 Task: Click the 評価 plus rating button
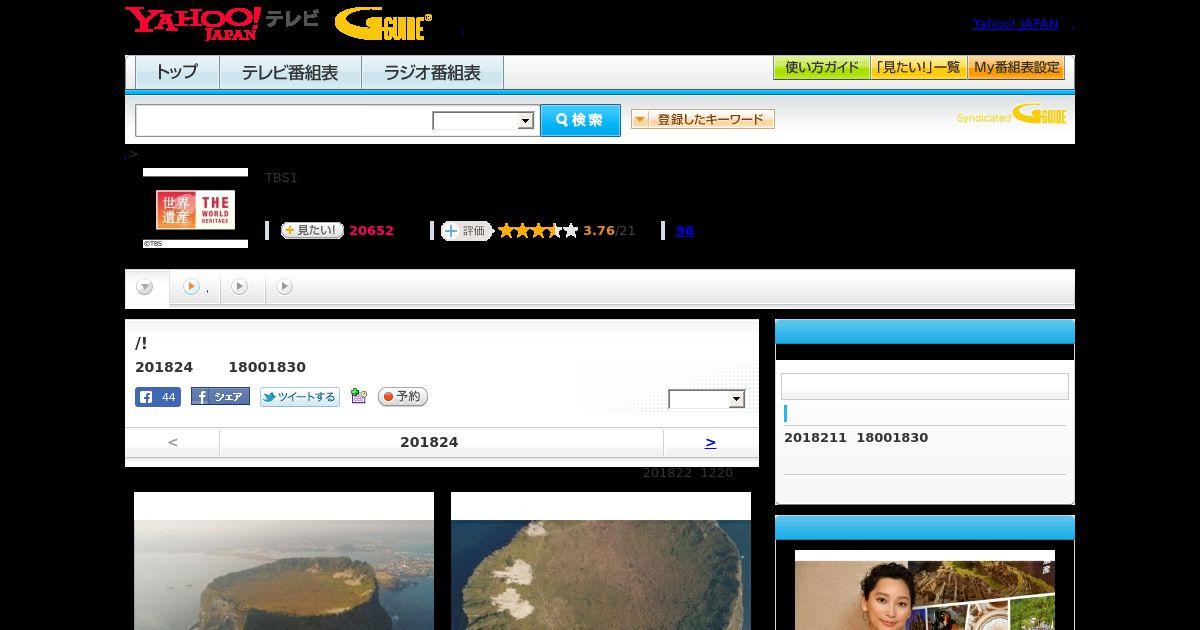click(x=467, y=231)
